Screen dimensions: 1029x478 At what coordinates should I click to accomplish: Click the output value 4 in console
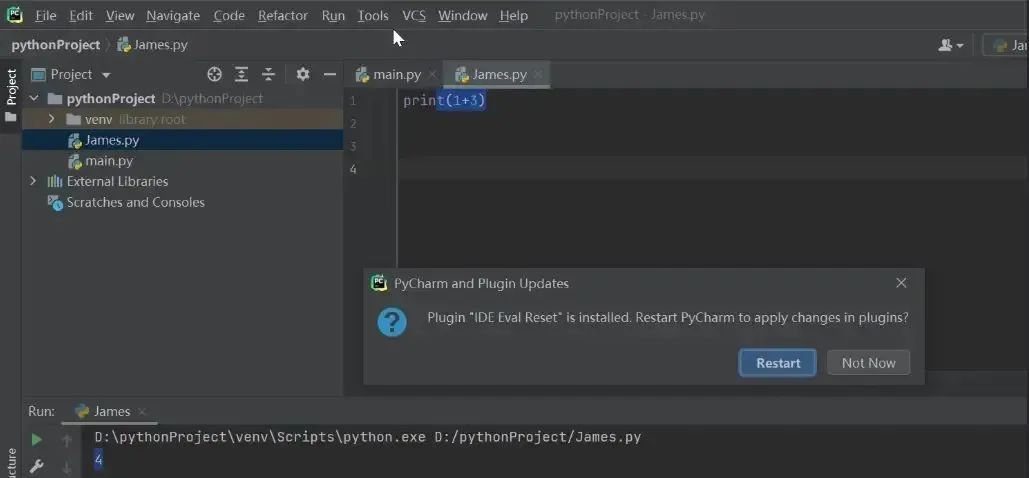(x=98, y=460)
